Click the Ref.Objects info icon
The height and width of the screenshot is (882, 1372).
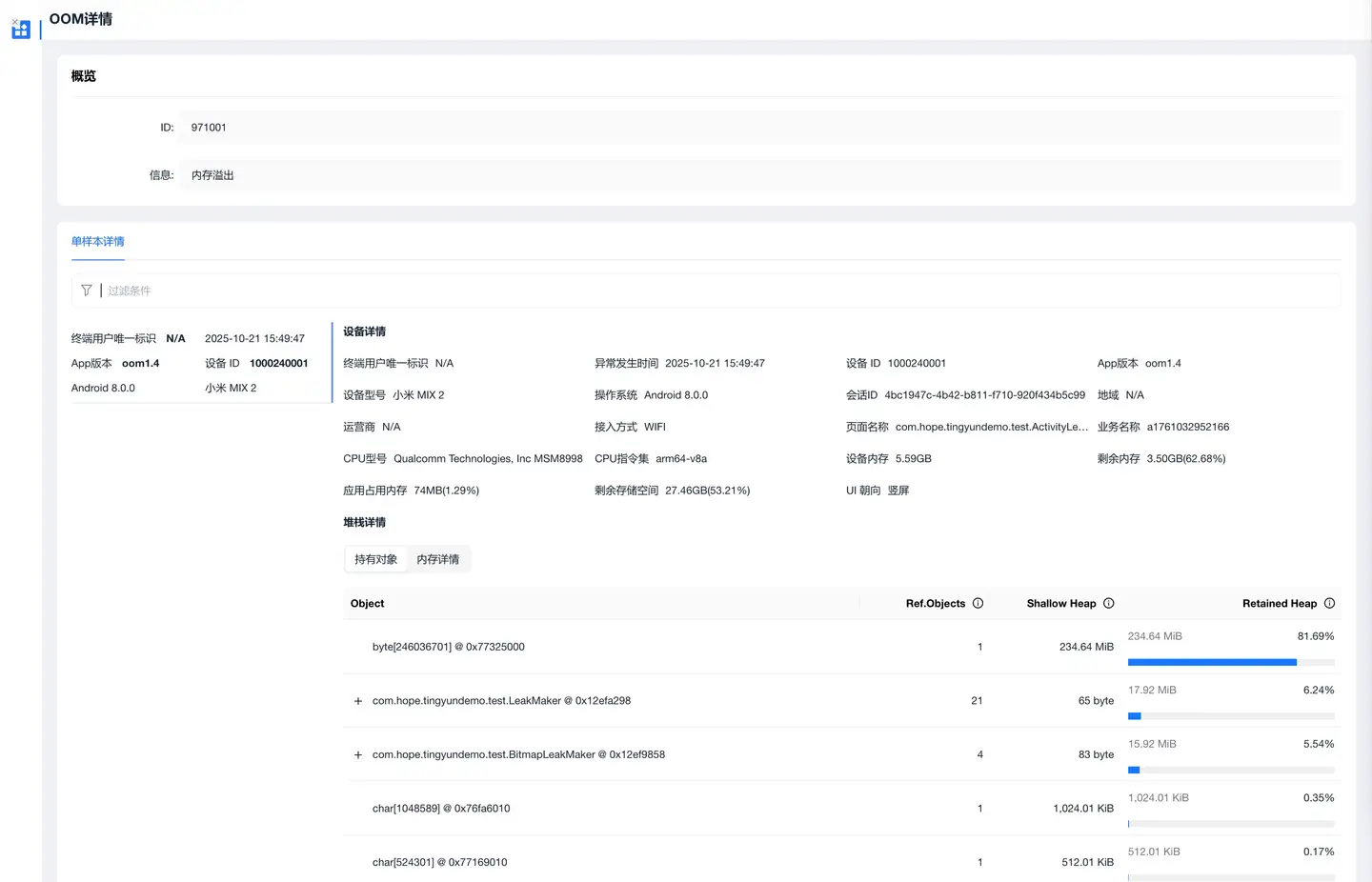[978, 603]
